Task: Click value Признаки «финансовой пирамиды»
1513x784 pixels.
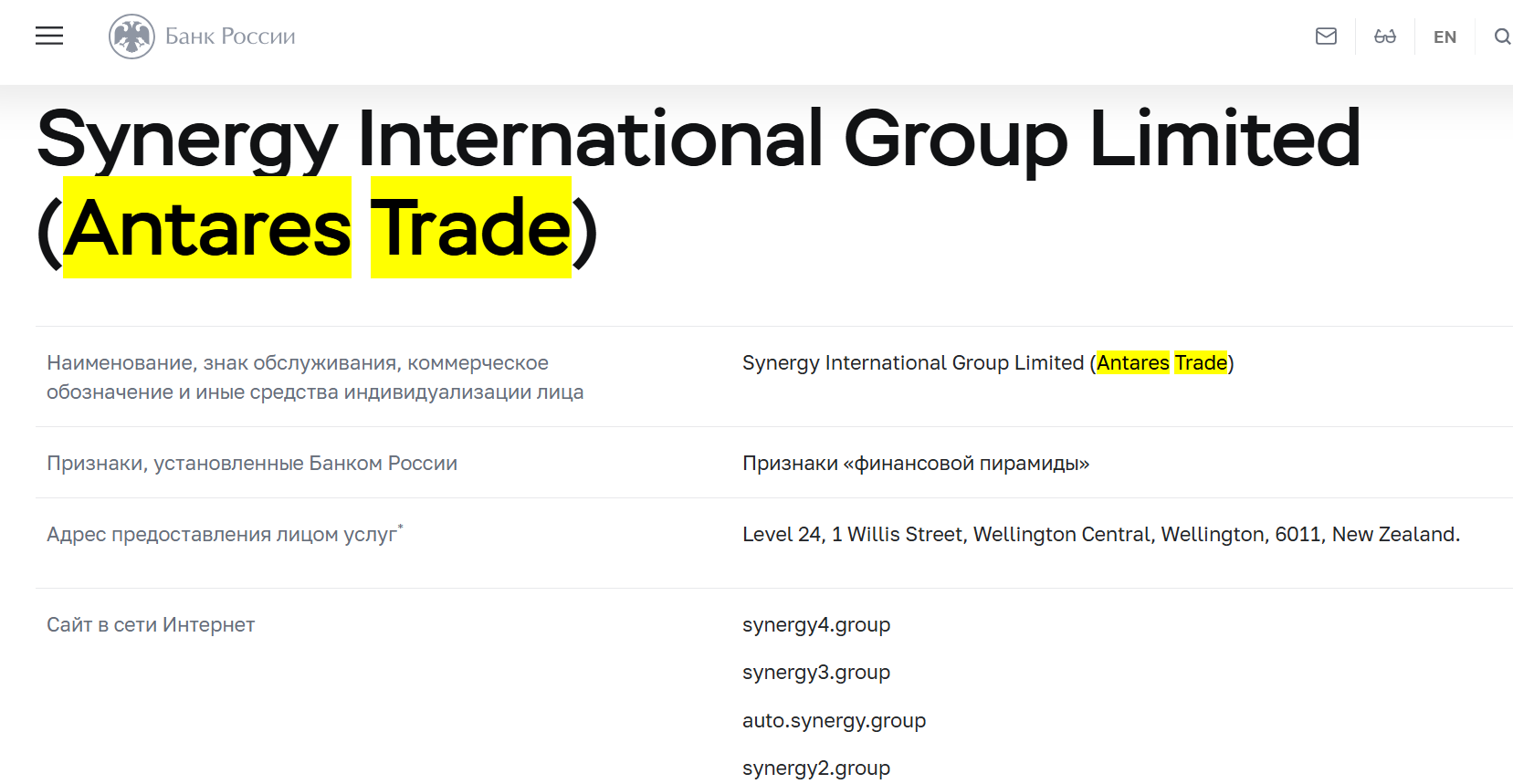Action: coord(916,464)
